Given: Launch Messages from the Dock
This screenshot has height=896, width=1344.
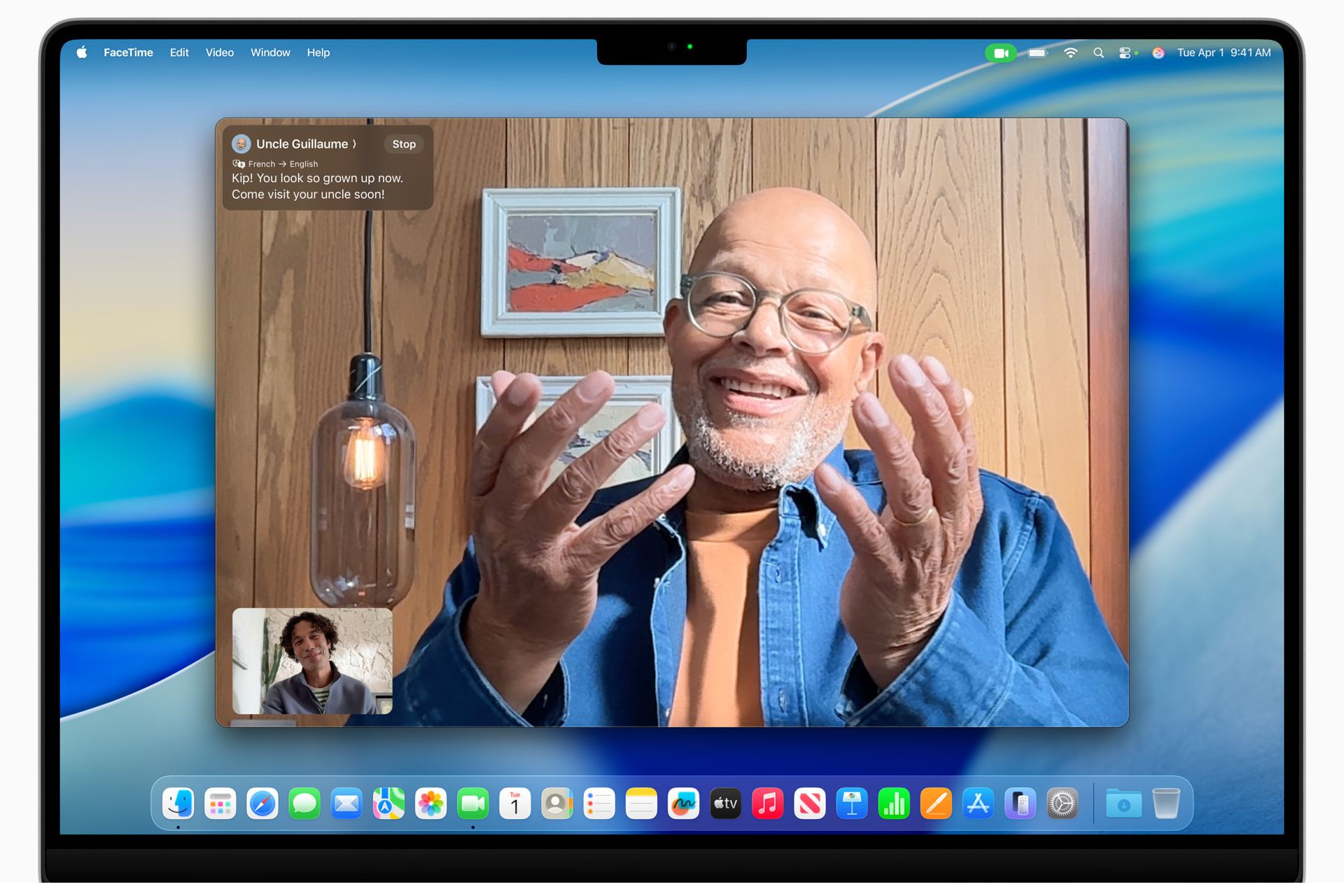Looking at the screenshot, I should point(304,804).
